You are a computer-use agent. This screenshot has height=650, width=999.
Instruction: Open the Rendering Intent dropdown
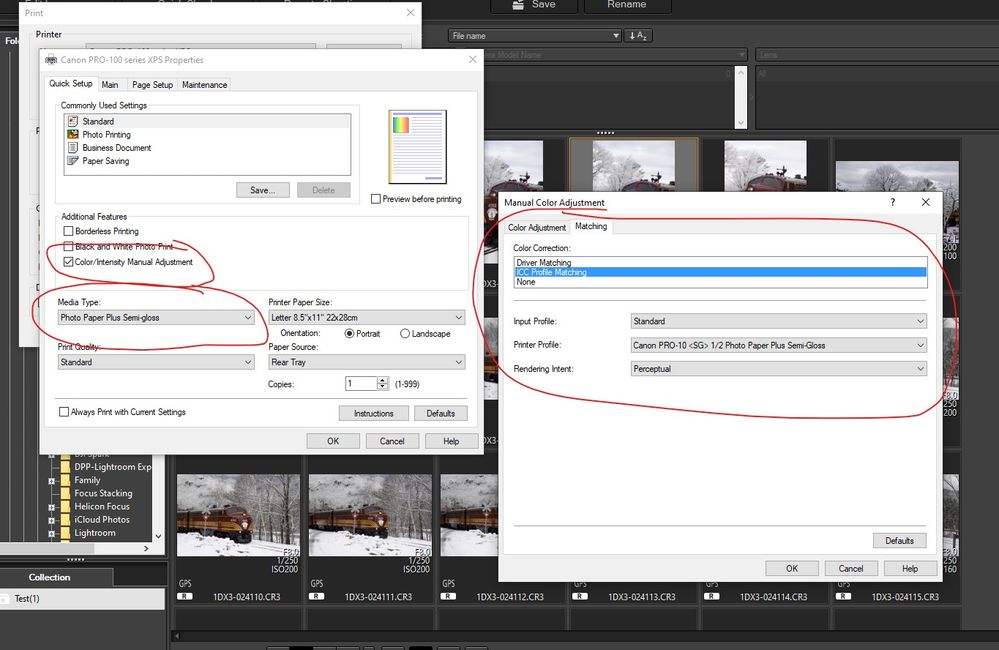click(919, 369)
